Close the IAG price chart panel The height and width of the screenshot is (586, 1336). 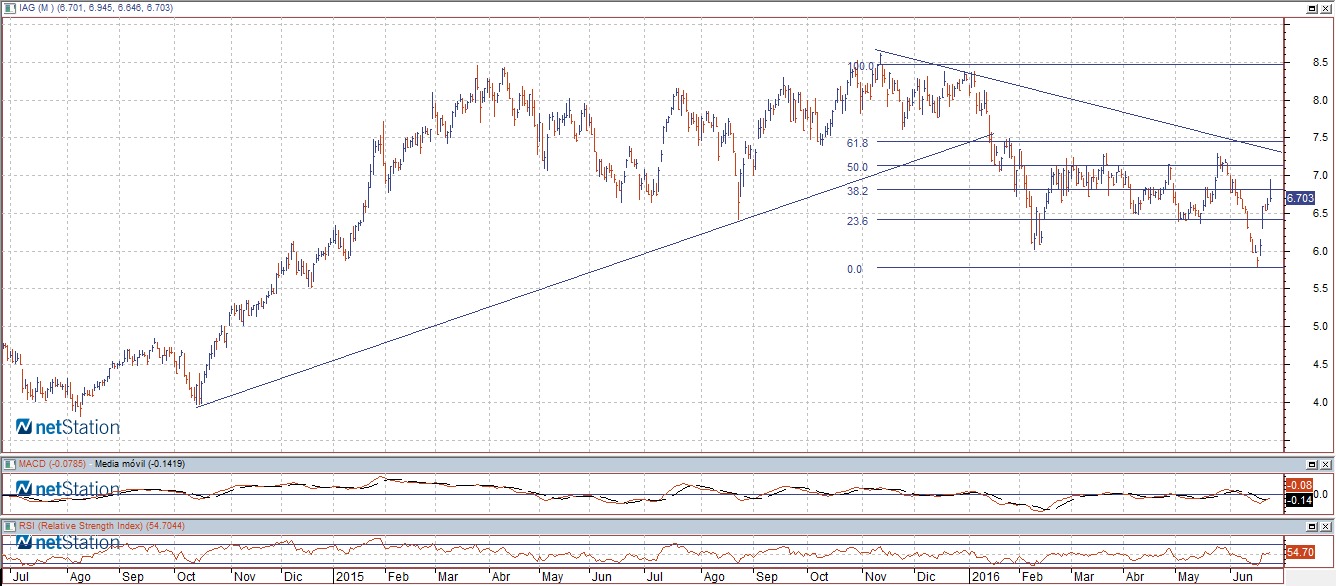tap(1325, 8)
